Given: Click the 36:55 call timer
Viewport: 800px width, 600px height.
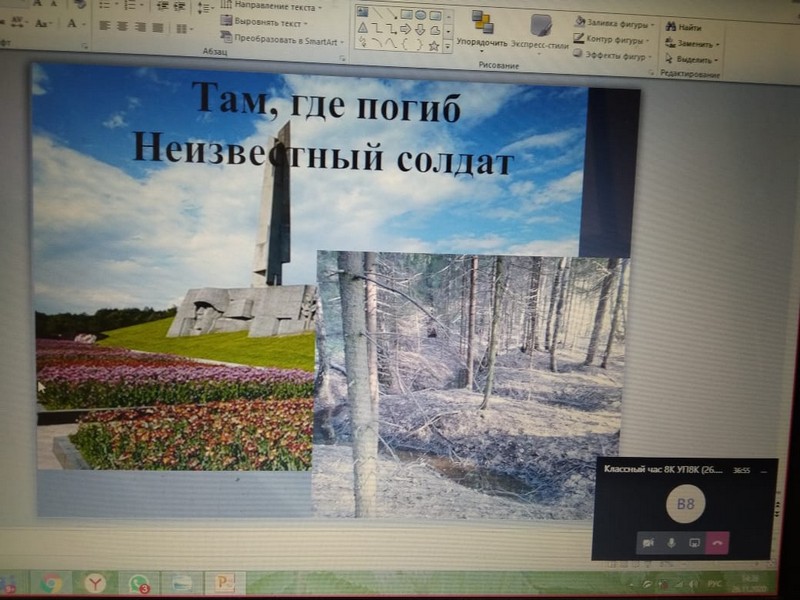Looking at the screenshot, I should pos(741,470).
